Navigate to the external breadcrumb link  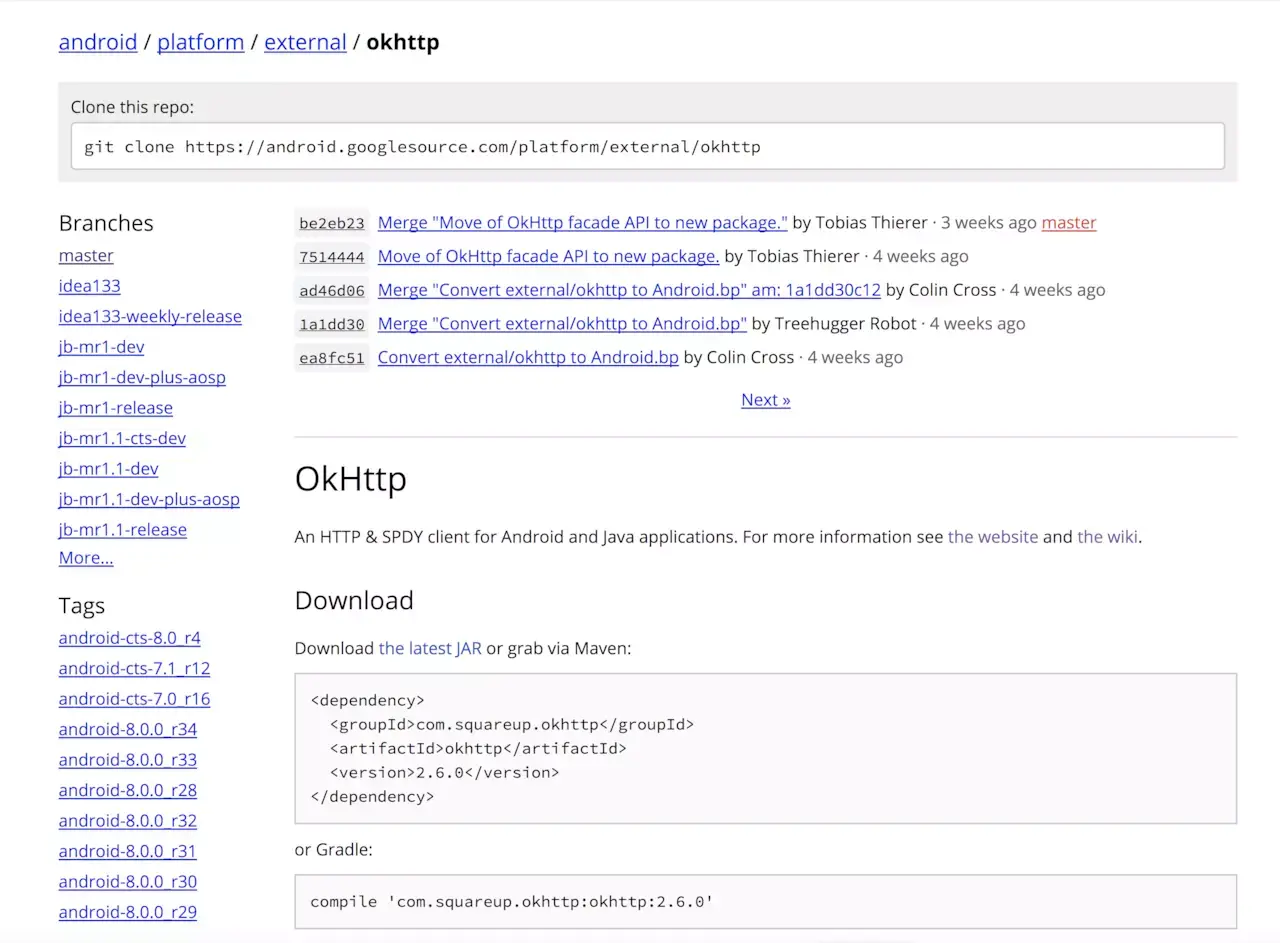pos(305,42)
